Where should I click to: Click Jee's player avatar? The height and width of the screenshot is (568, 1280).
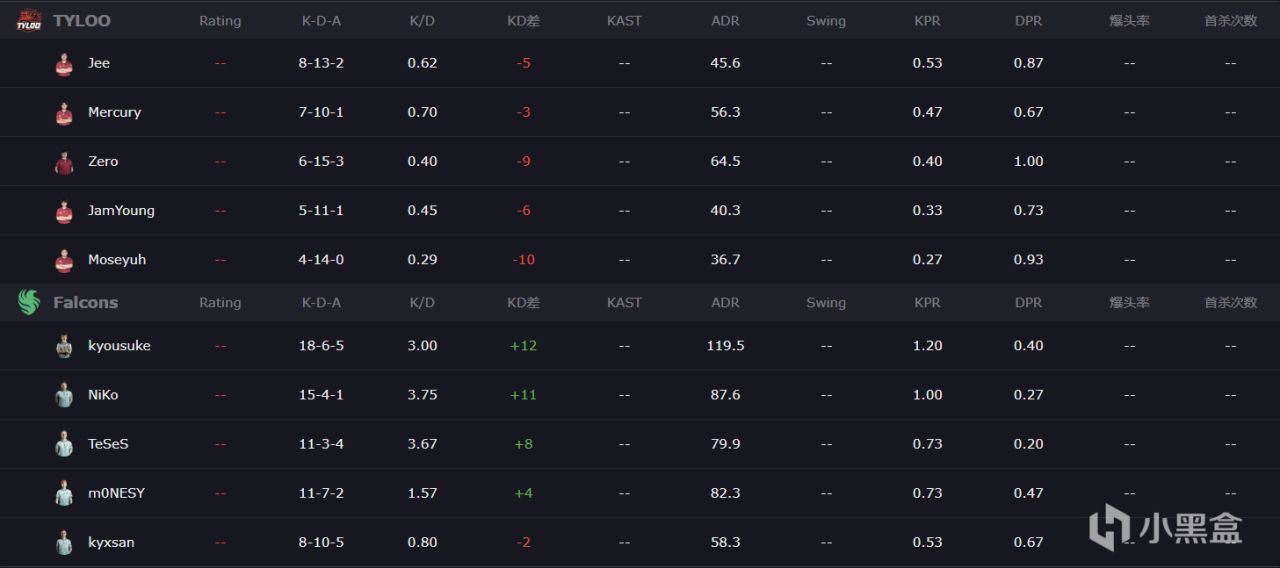point(64,63)
